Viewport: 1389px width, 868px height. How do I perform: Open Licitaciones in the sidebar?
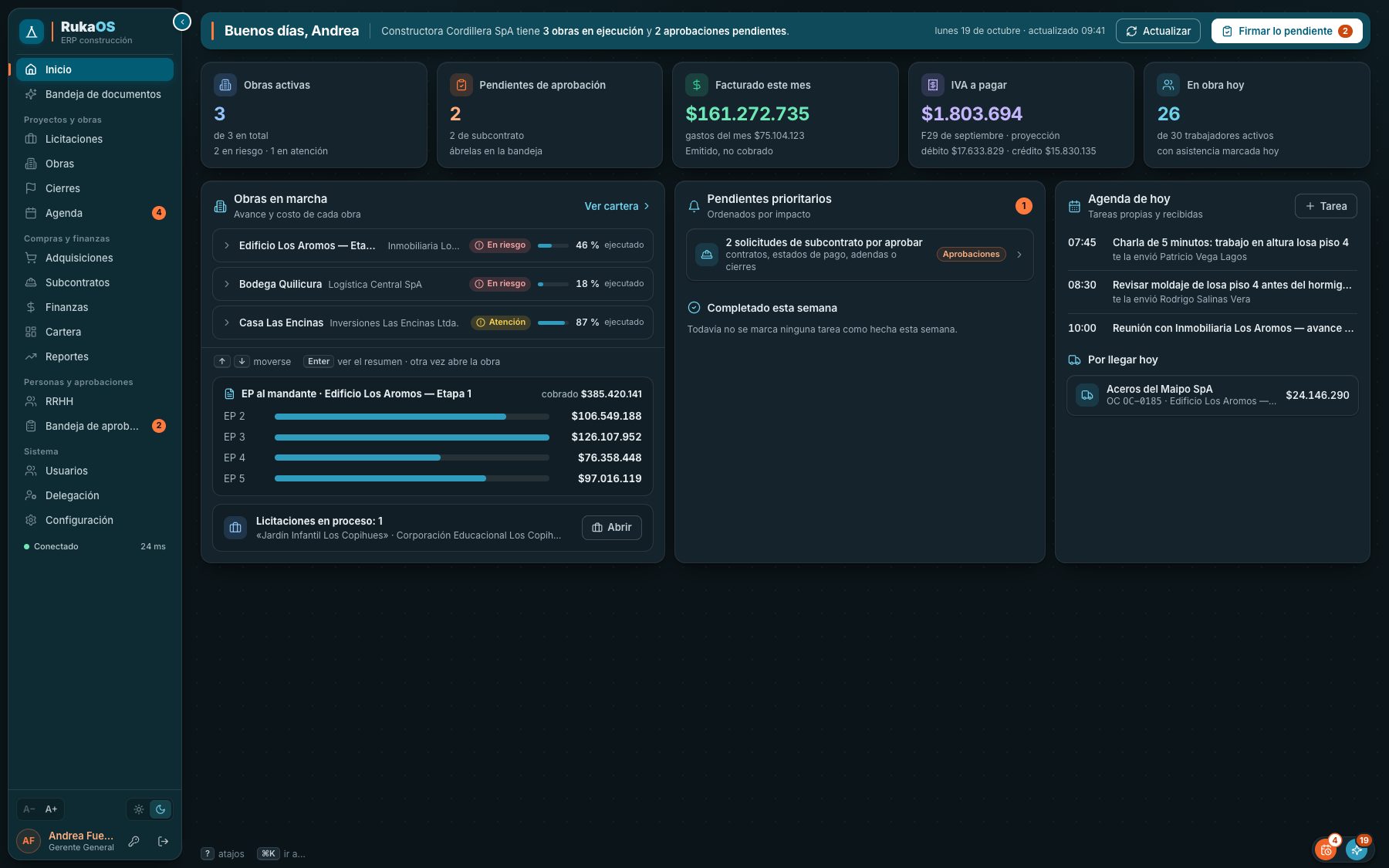point(95,139)
